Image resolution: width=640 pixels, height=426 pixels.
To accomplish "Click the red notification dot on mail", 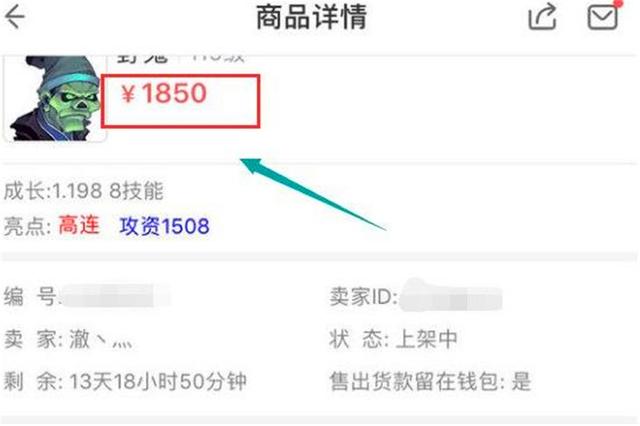I will pyautogui.click(x=619, y=4).
